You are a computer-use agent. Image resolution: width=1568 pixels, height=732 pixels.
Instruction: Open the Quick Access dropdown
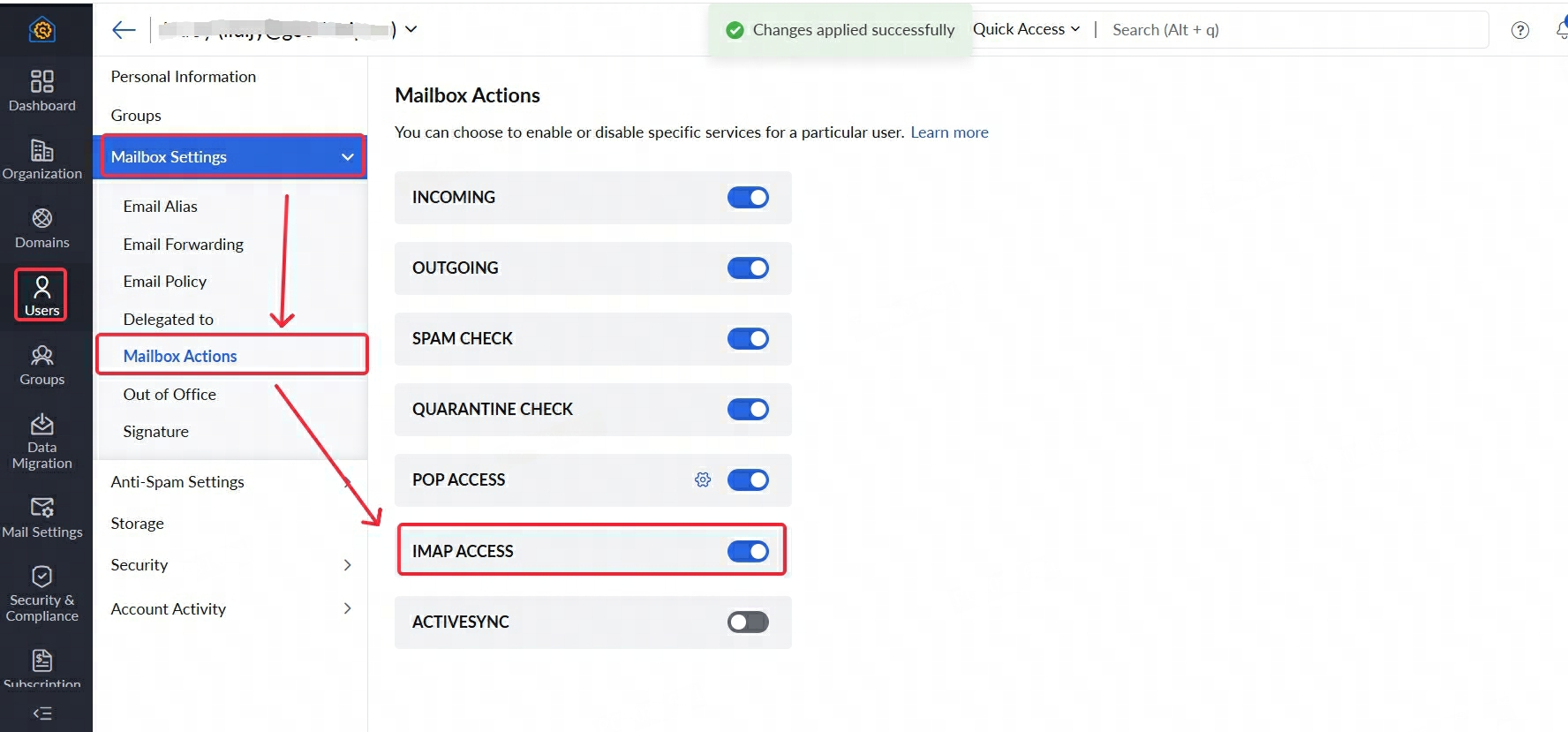(1026, 29)
